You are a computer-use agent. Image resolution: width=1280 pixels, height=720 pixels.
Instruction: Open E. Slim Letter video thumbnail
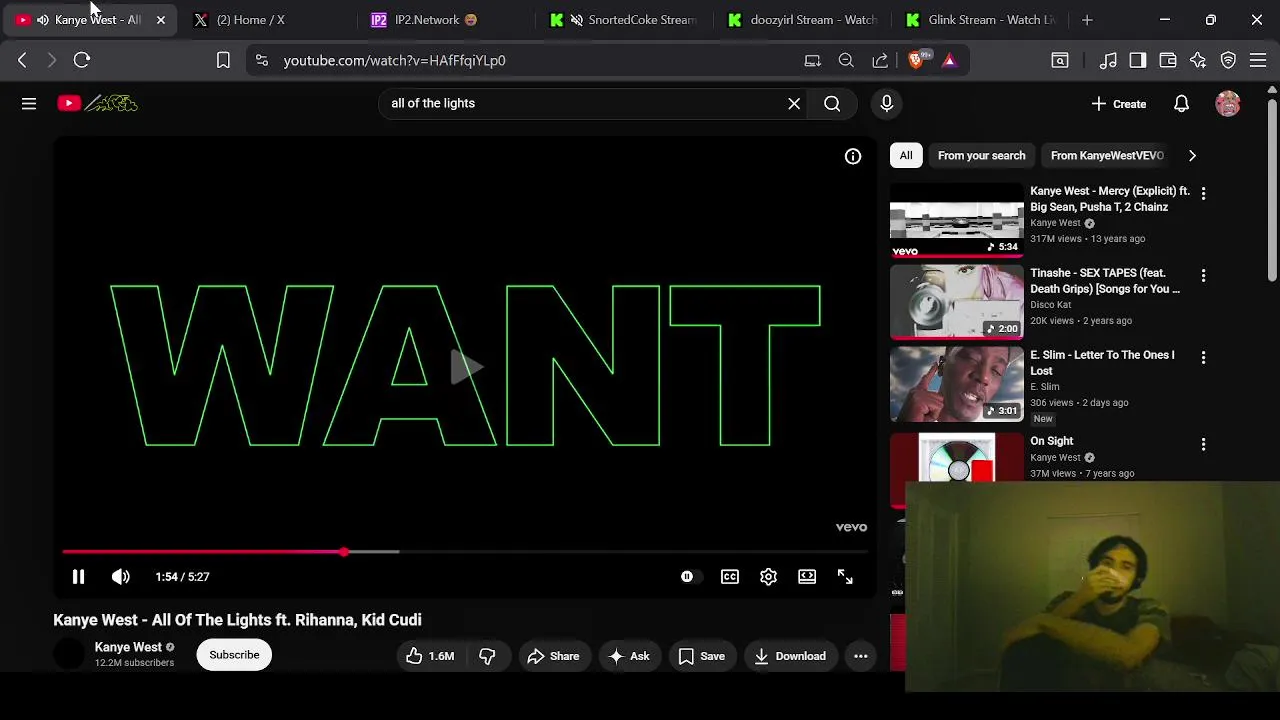tap(957, 384)
